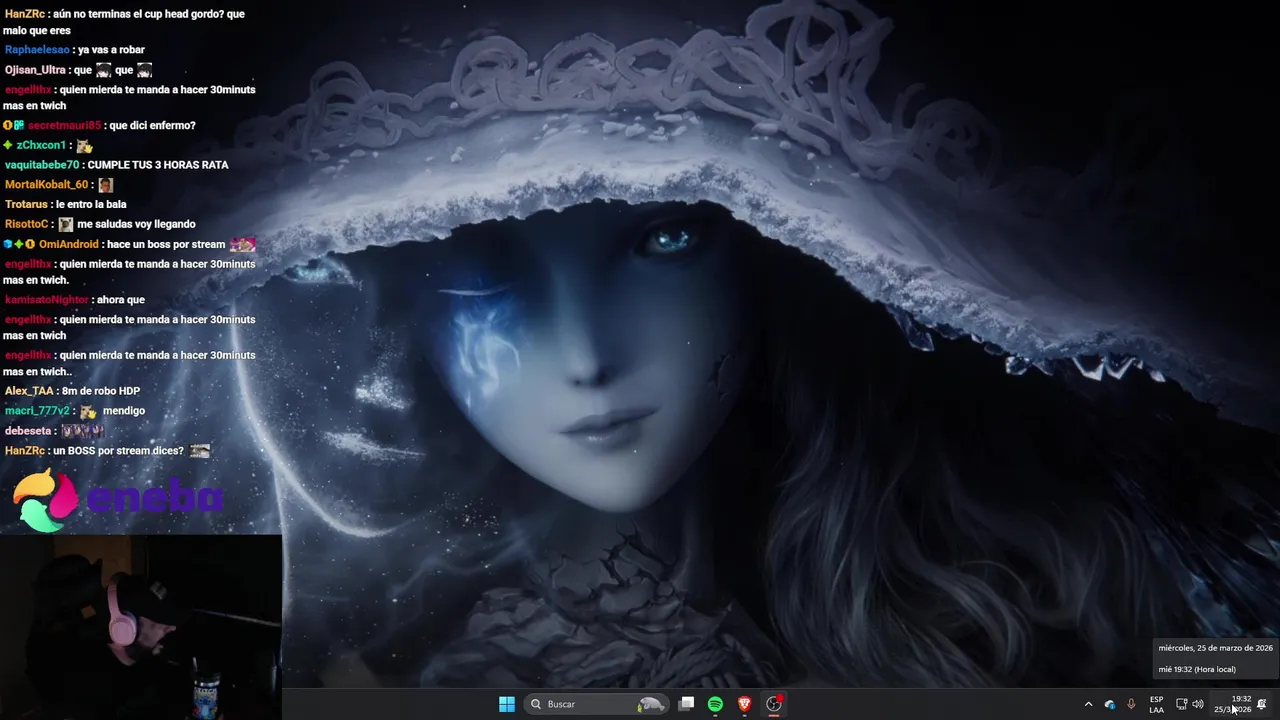Click username zChxcon1 in chat

(41, 145)
